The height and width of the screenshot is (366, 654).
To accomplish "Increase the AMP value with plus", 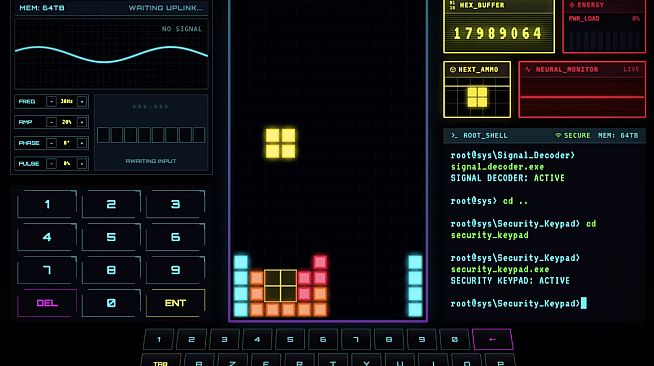I will pyautogui.click(x=82, y=122).
